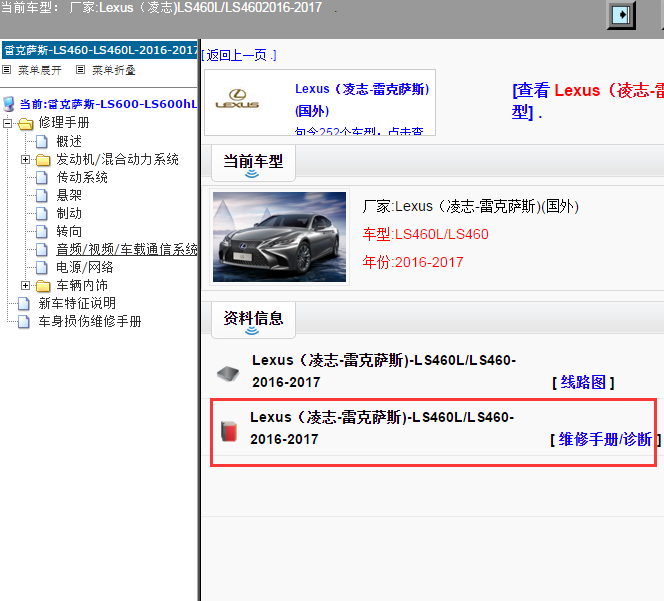
Task: Click the 包含252个车型 partial link text
Action: click(359, 130)
